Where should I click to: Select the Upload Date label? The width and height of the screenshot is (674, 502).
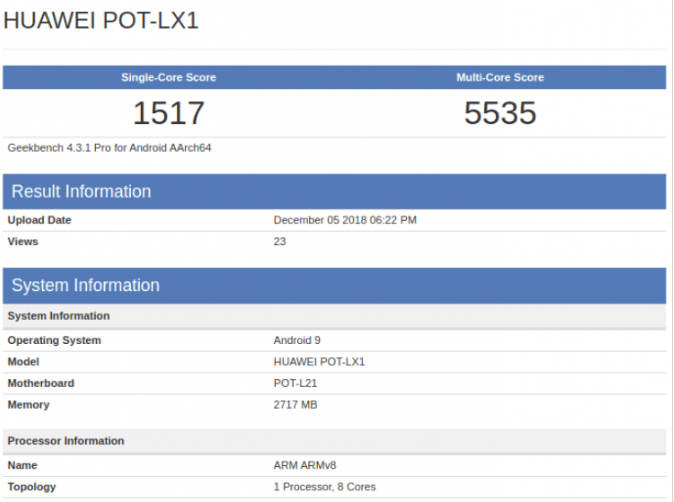pyautogui.click(x=39, y=220)
